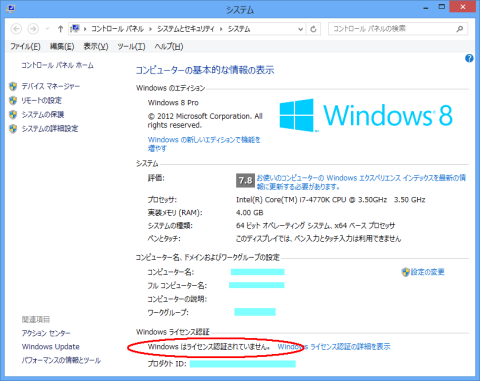The image size is (480, 381).
Task: Click the コントロール パネルの検索 search field
Action: (398, 29)
